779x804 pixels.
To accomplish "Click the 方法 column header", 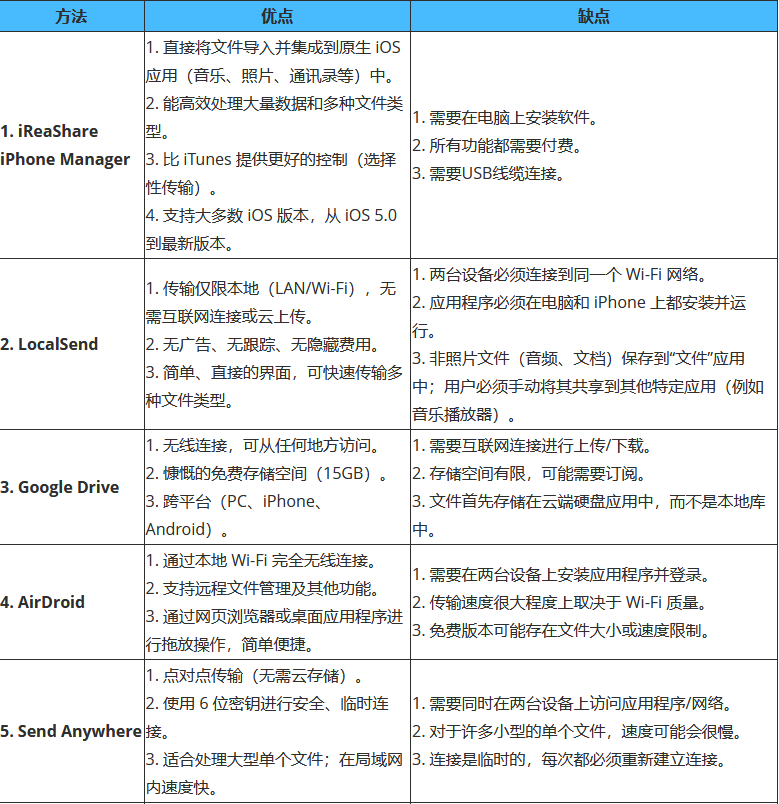I will pos(72,16).
